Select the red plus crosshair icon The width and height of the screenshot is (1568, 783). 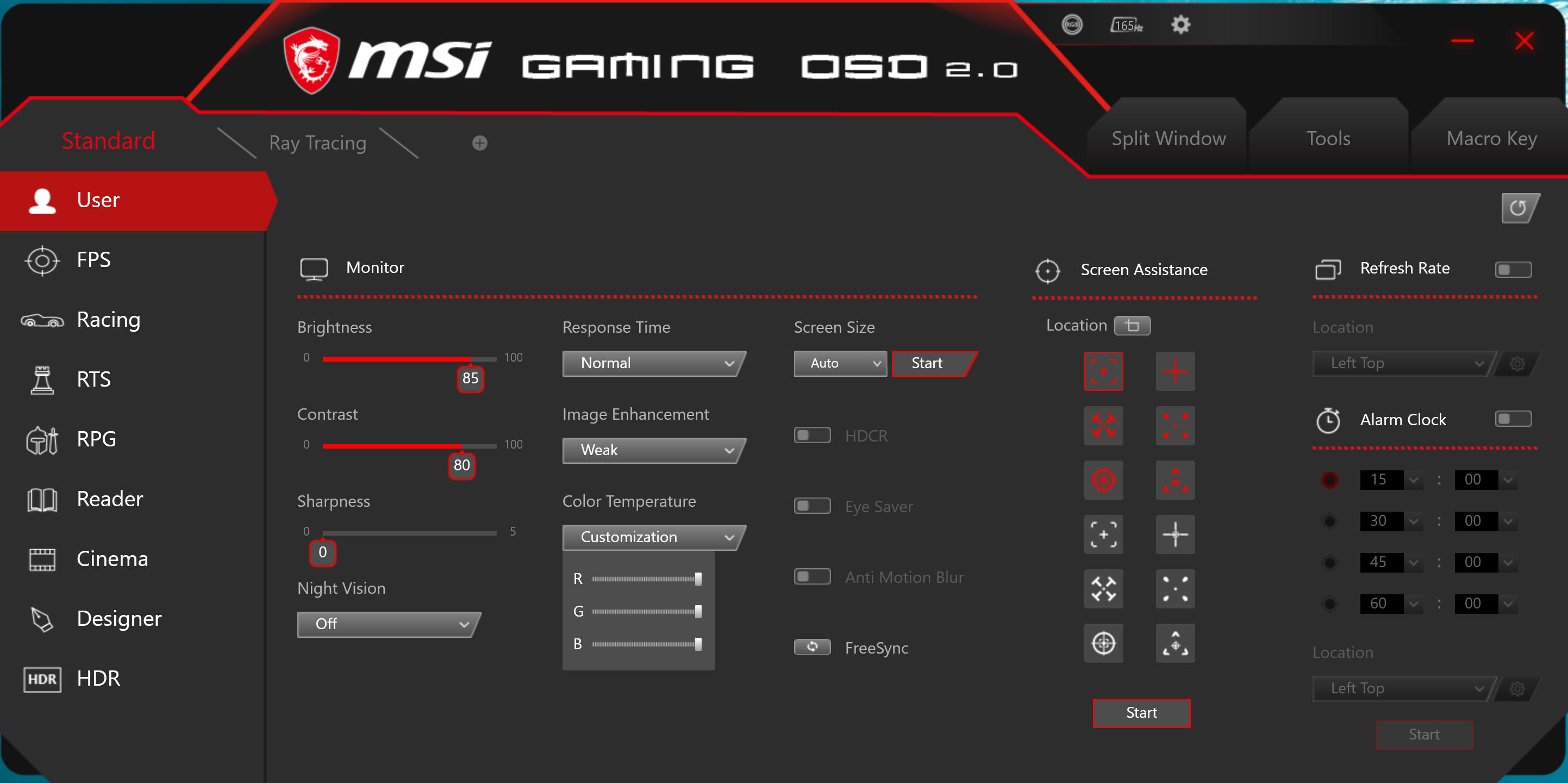click(x=1176, y=371)
